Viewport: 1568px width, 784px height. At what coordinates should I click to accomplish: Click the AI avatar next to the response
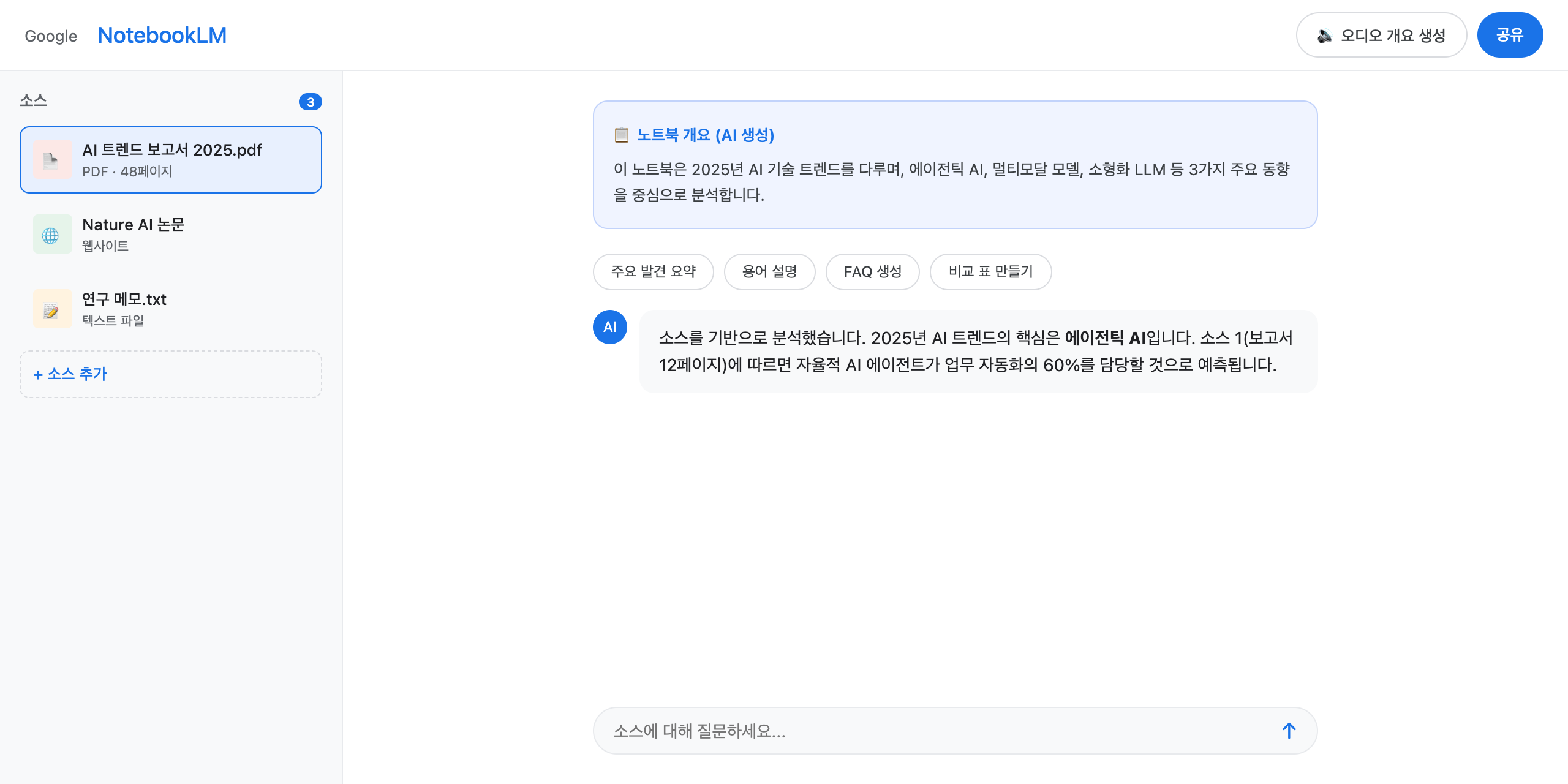(610, 327)
